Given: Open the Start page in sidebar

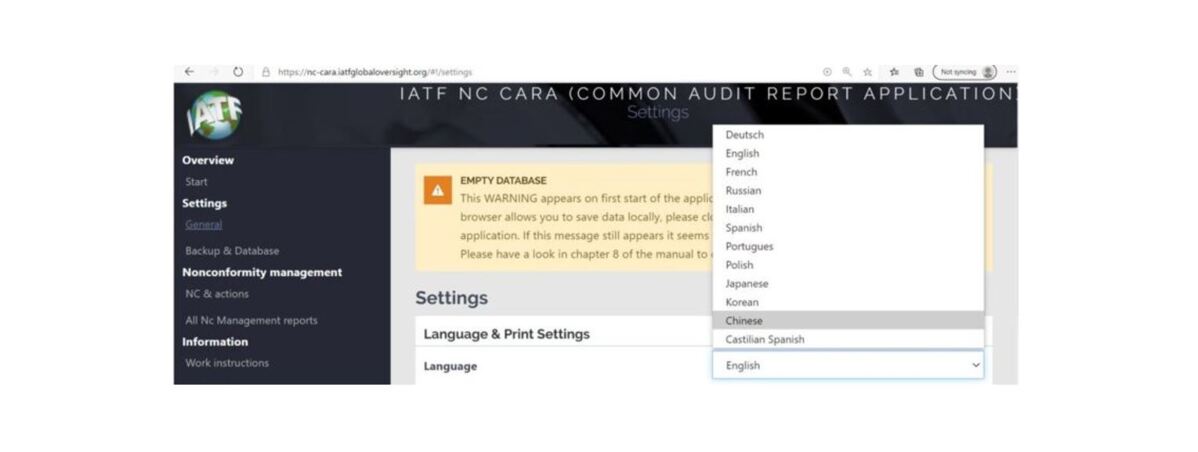Looking at the screenshot, I should coord(197,182).
